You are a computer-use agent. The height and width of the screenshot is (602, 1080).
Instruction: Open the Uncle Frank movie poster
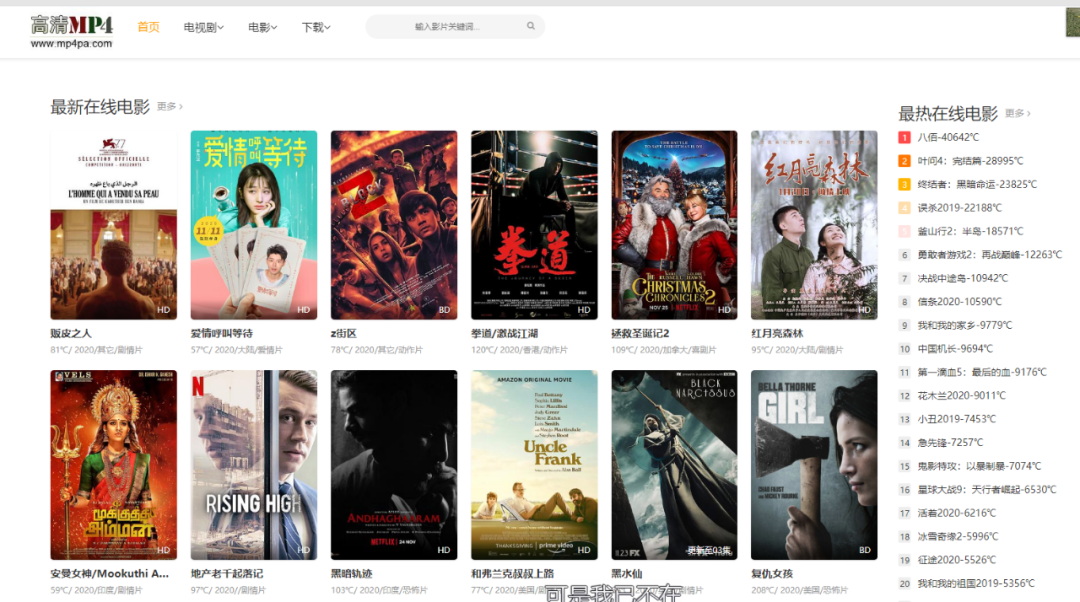click(534, 464)
